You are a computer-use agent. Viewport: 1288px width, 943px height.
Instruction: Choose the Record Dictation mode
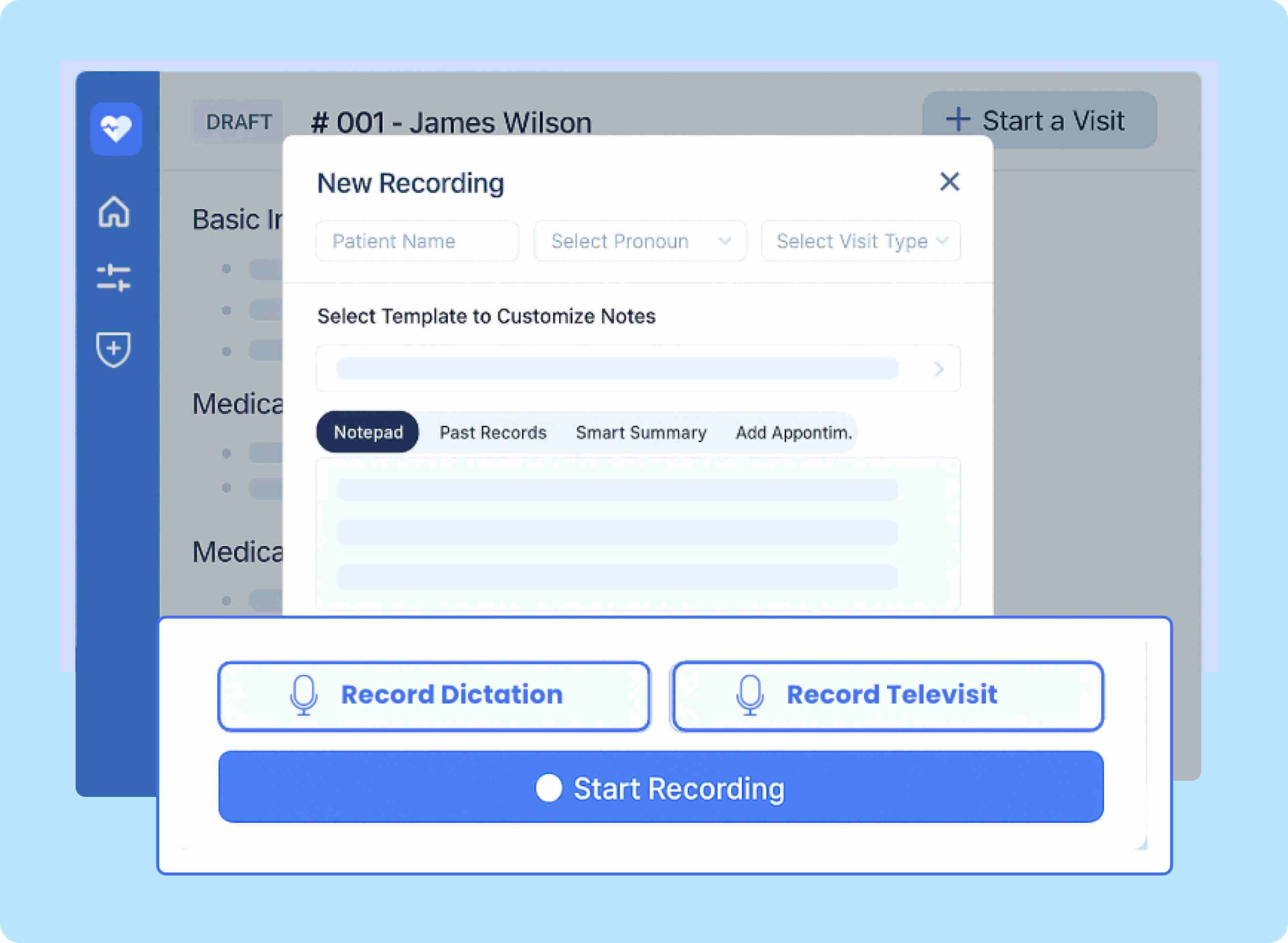(434, 696)
